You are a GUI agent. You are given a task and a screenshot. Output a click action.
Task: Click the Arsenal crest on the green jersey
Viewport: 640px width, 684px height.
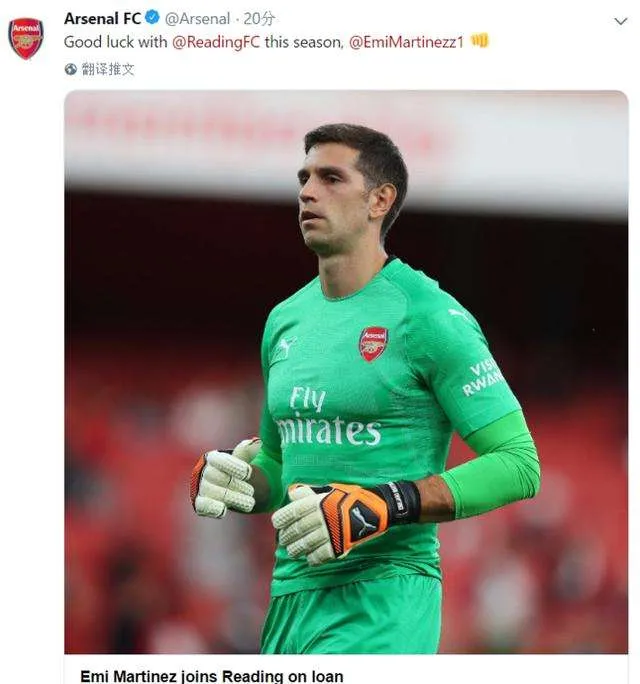click(373, 343)
